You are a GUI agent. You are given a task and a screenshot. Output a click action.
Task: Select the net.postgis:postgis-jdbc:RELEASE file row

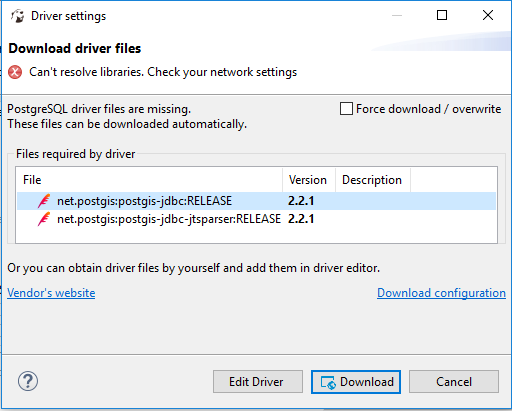[x=256, y=201]
